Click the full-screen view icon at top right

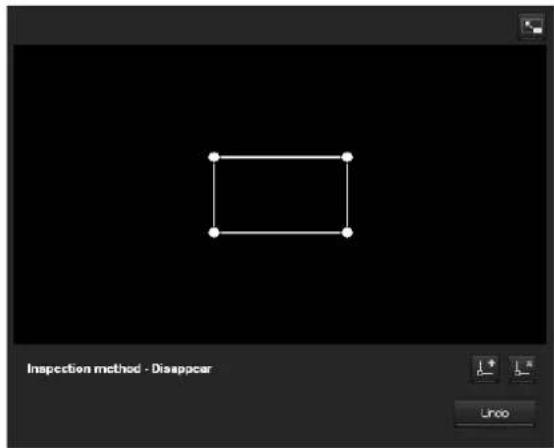pyautogui.click(x=532, y=26)
